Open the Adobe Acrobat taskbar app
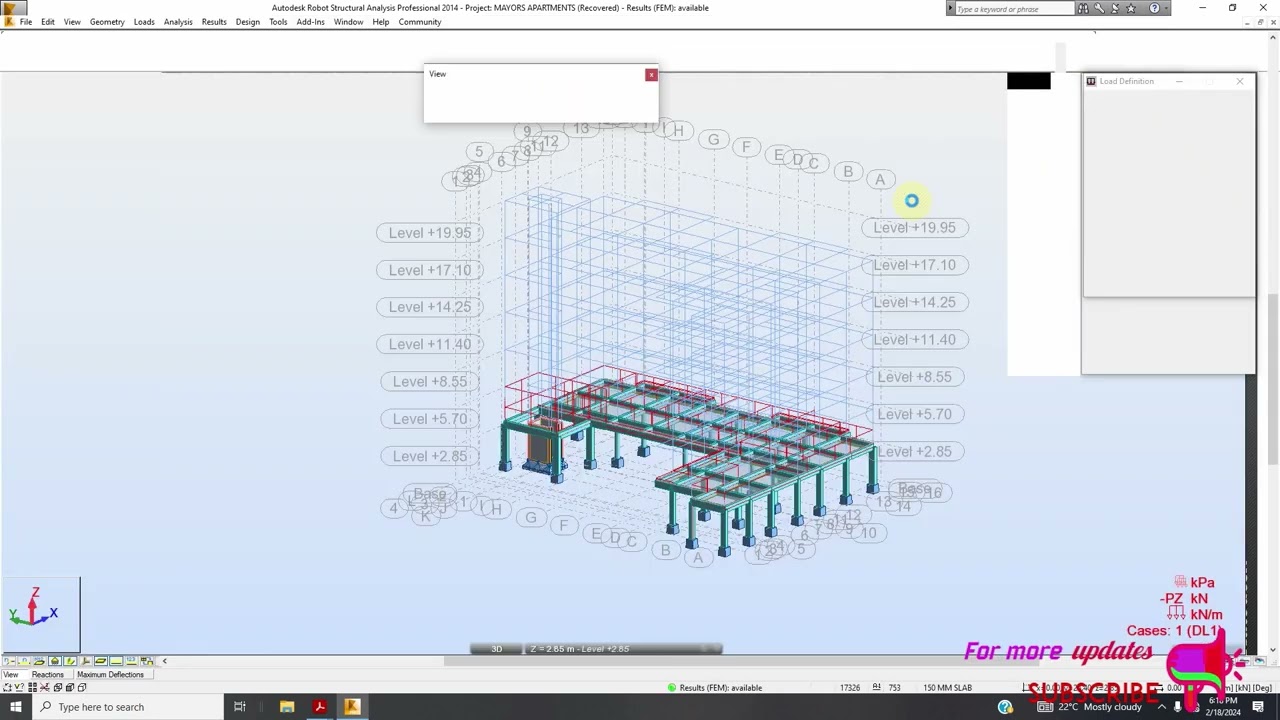Screen dimensions: 1280x720 319,707
